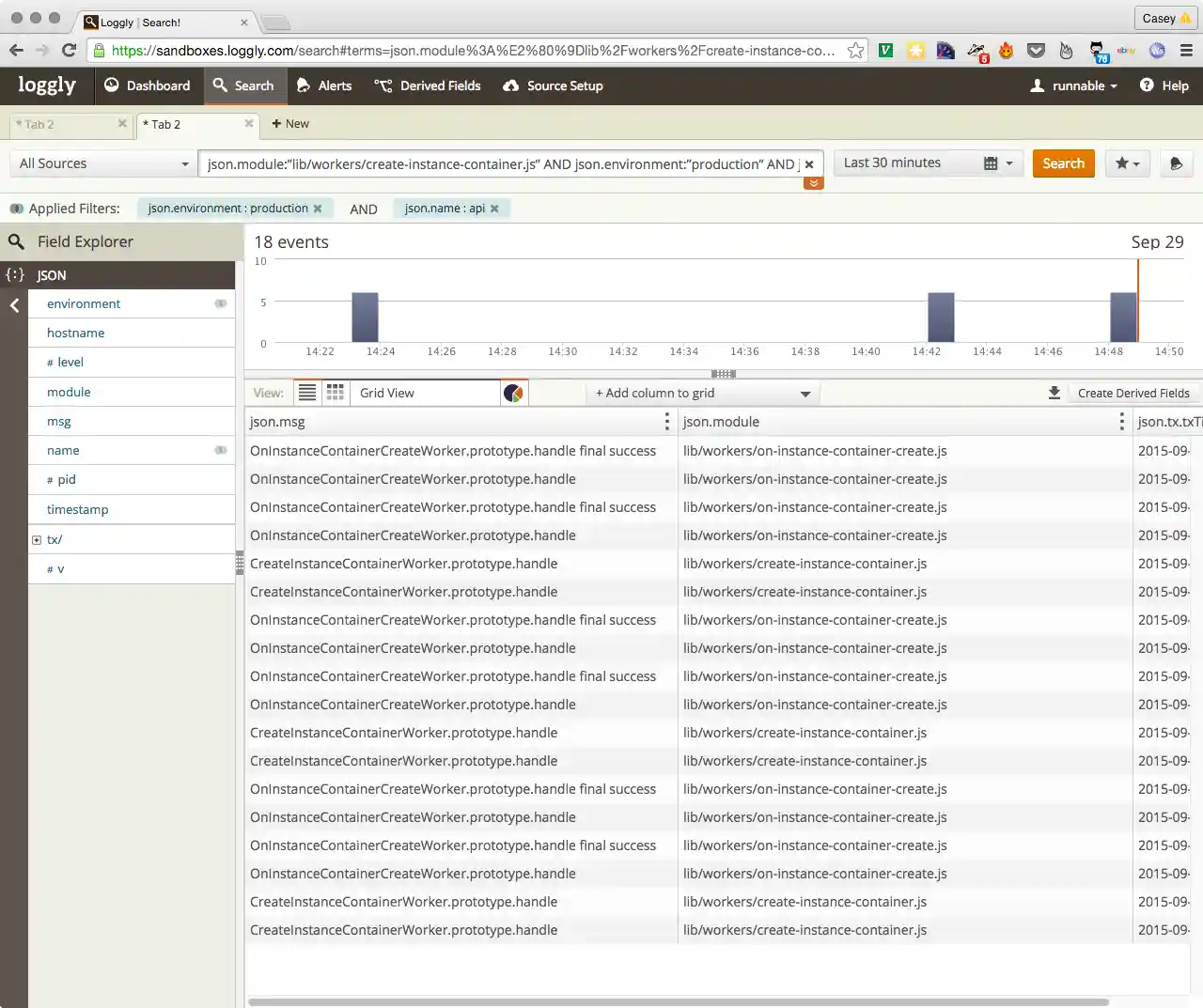
Task: Select the grid view layout icon
Action: coord(336,393)
